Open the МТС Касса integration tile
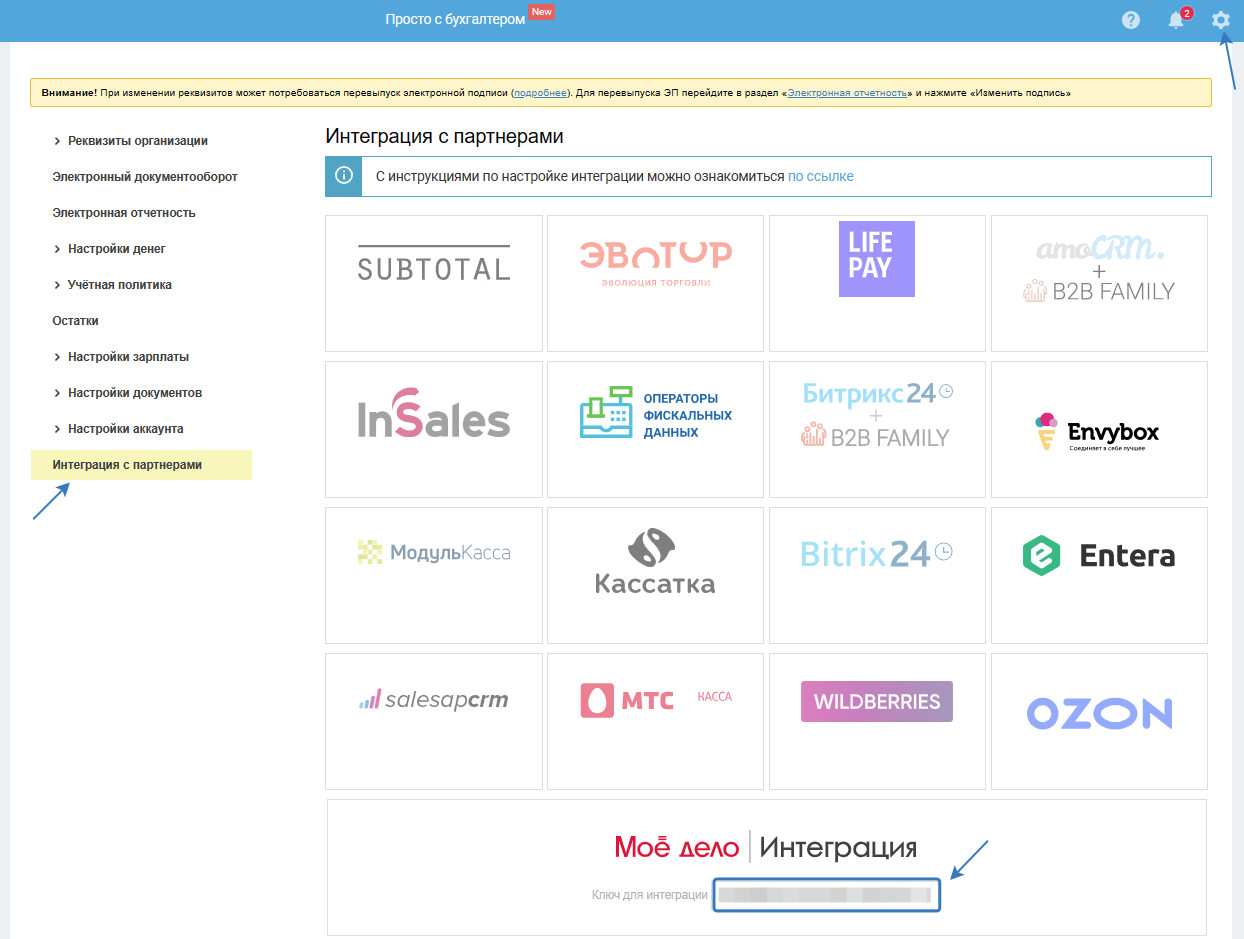Viewport: 1244px width, 939px height. tap(656, 721)
